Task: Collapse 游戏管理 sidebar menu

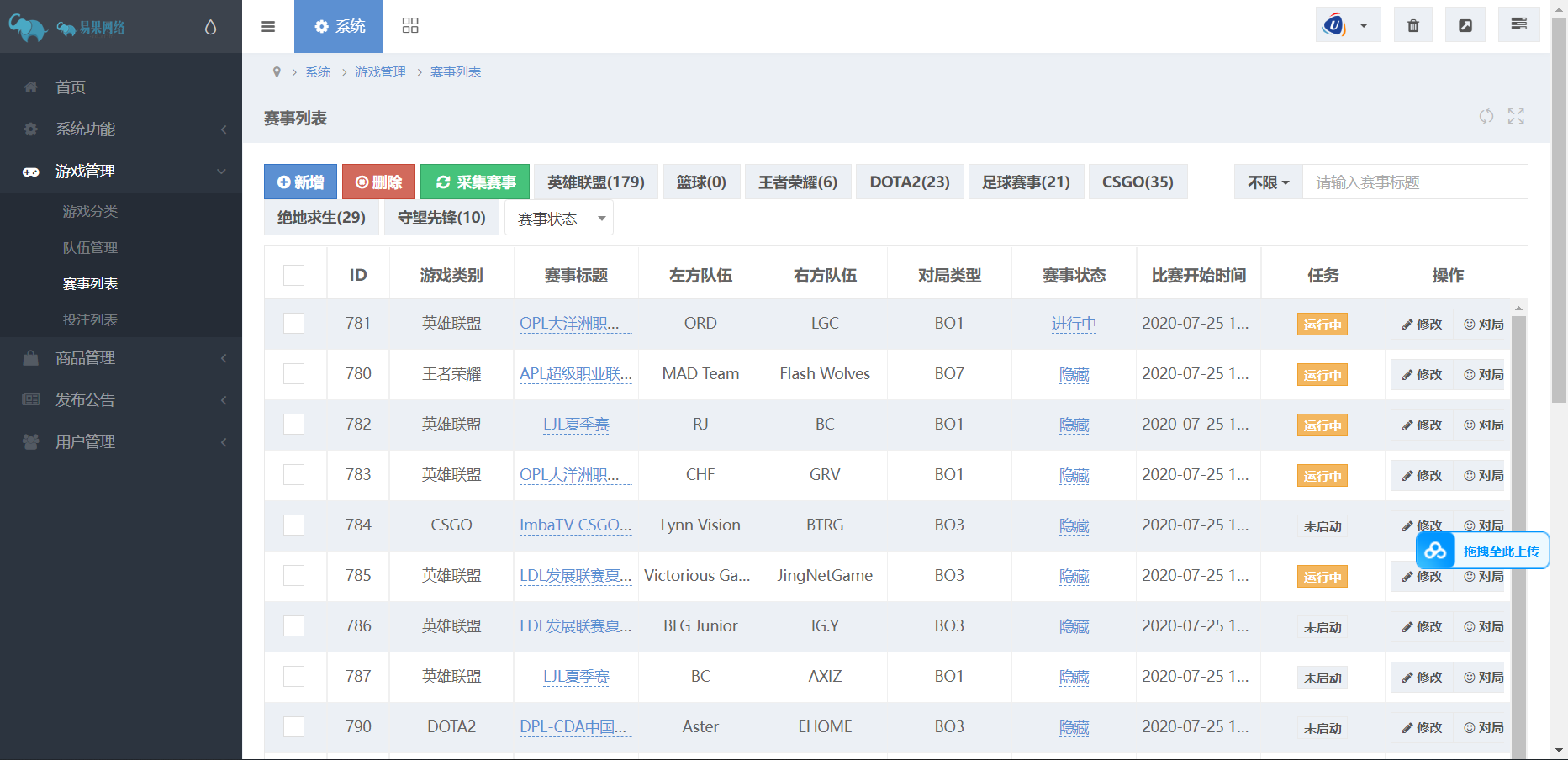Action: [x=121, y=172]
